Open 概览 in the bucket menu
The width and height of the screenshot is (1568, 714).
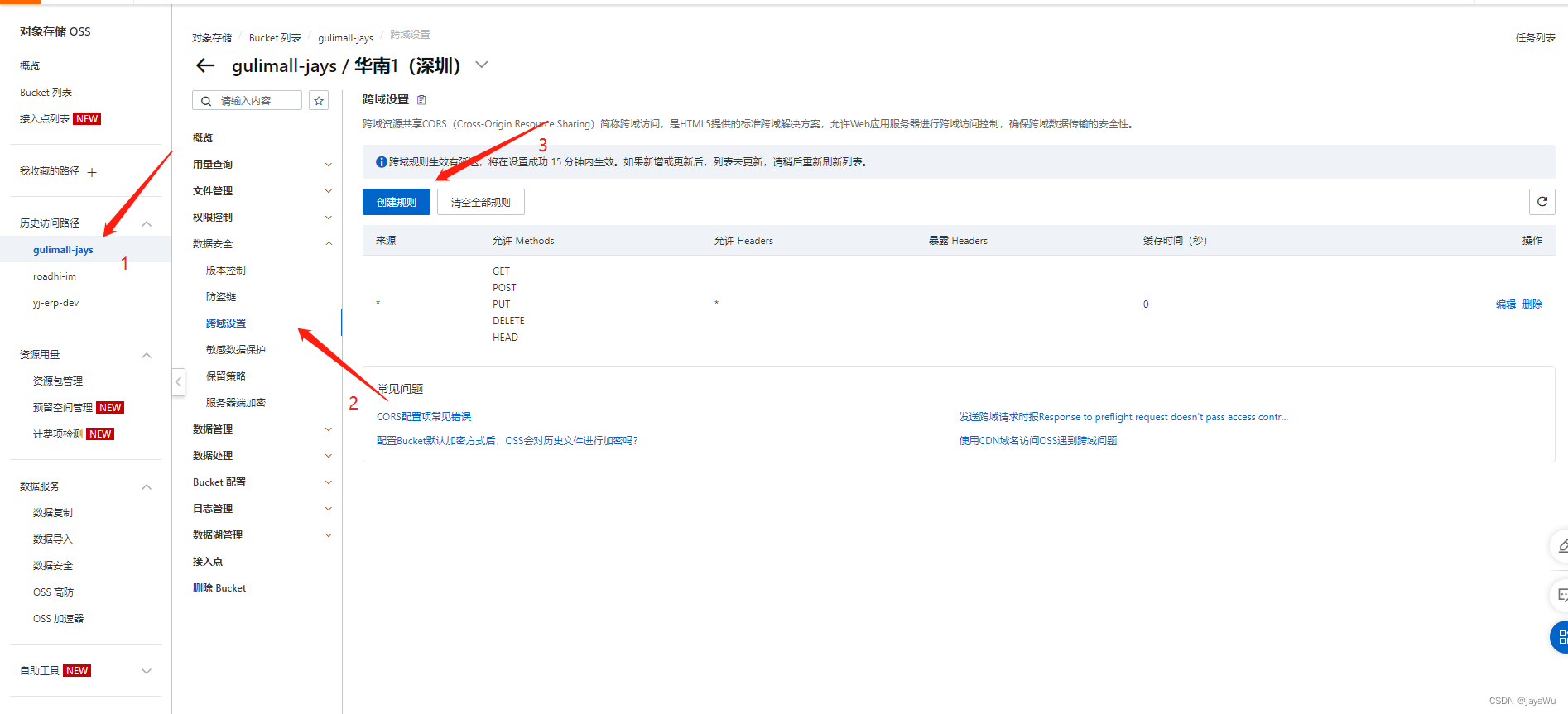[203, 138]
